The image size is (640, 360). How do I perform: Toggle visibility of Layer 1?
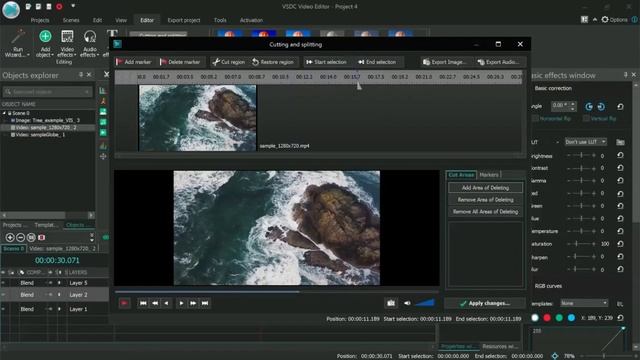coord(4,309)
